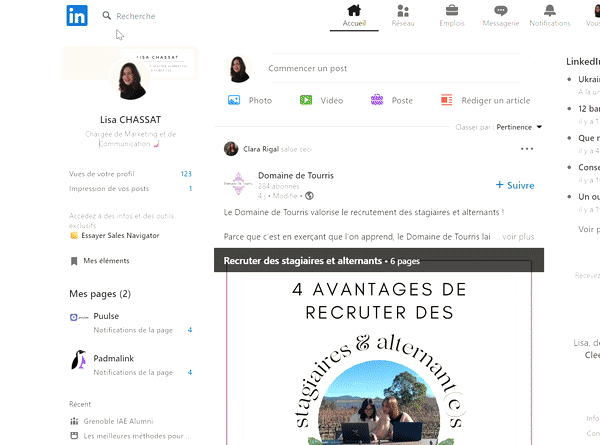Click the Emplois briefcase icon
The width and height of the screenshot is (600, 445).
pos(452,10)
